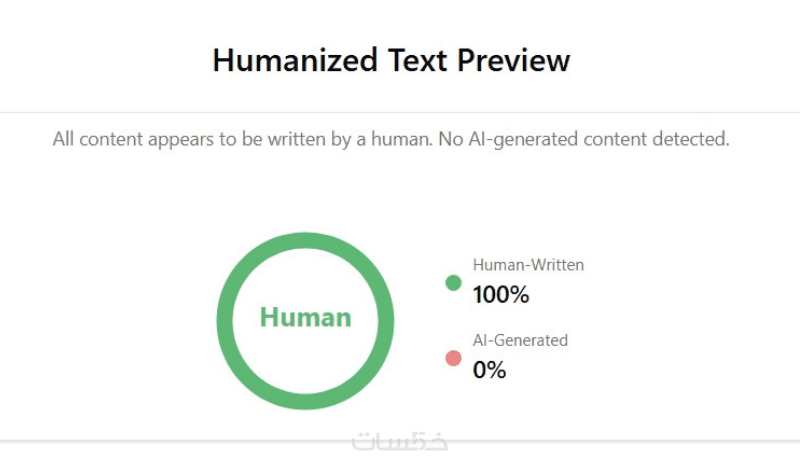Click the 0% AI-generated score value

tap(489, 370)
